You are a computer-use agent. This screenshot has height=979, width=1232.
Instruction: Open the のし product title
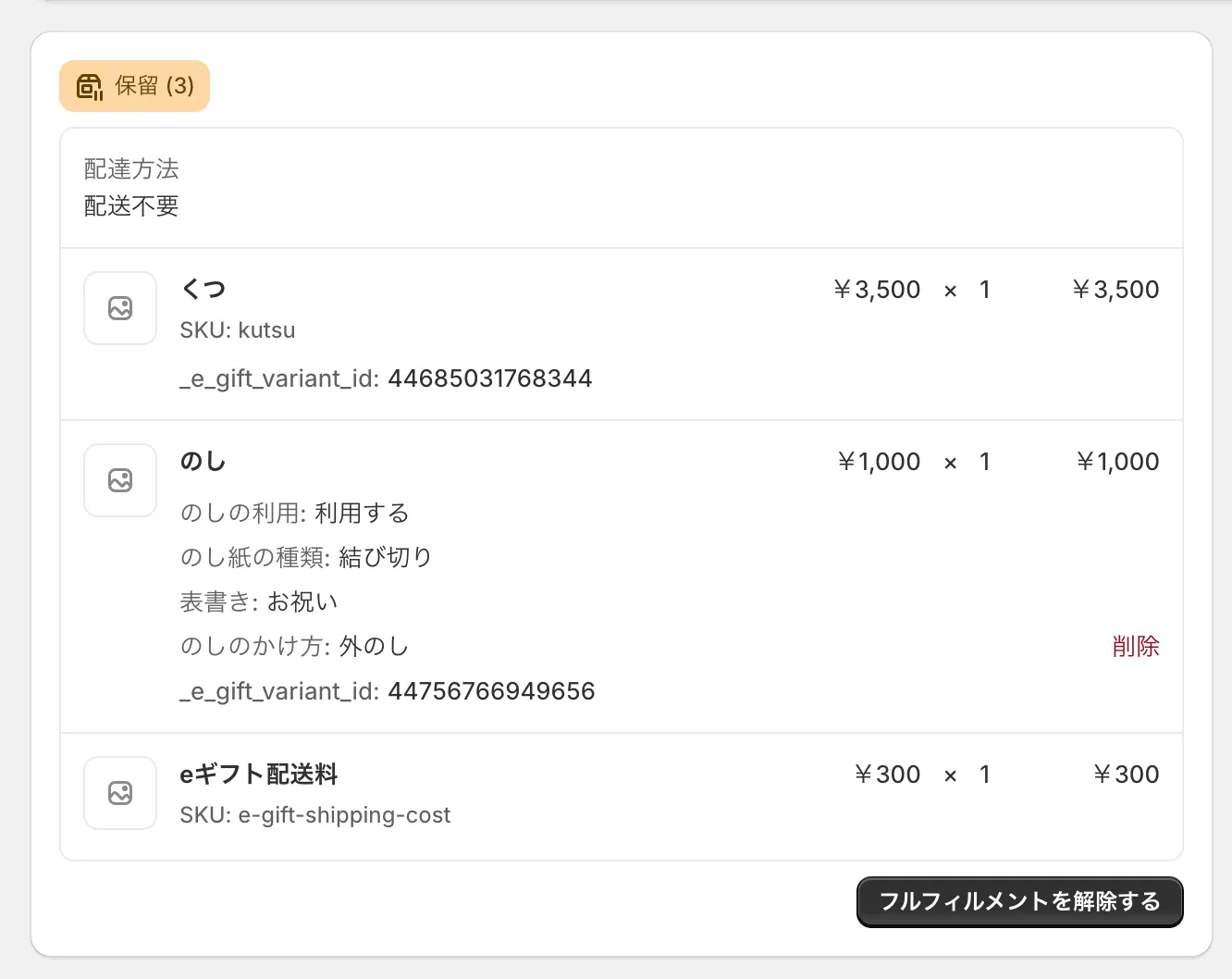point(203,462)
